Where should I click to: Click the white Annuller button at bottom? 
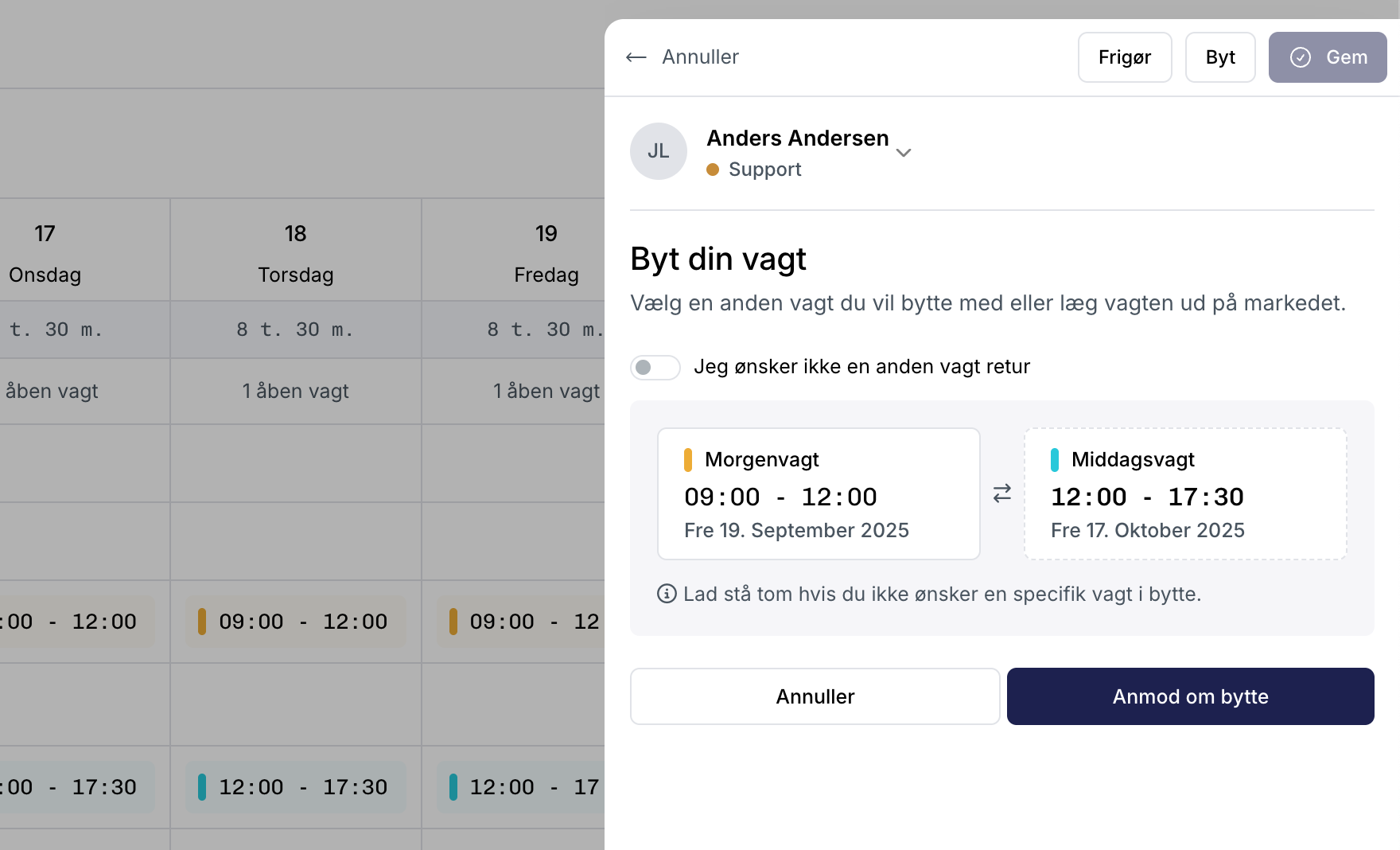(x=815, y=696)
